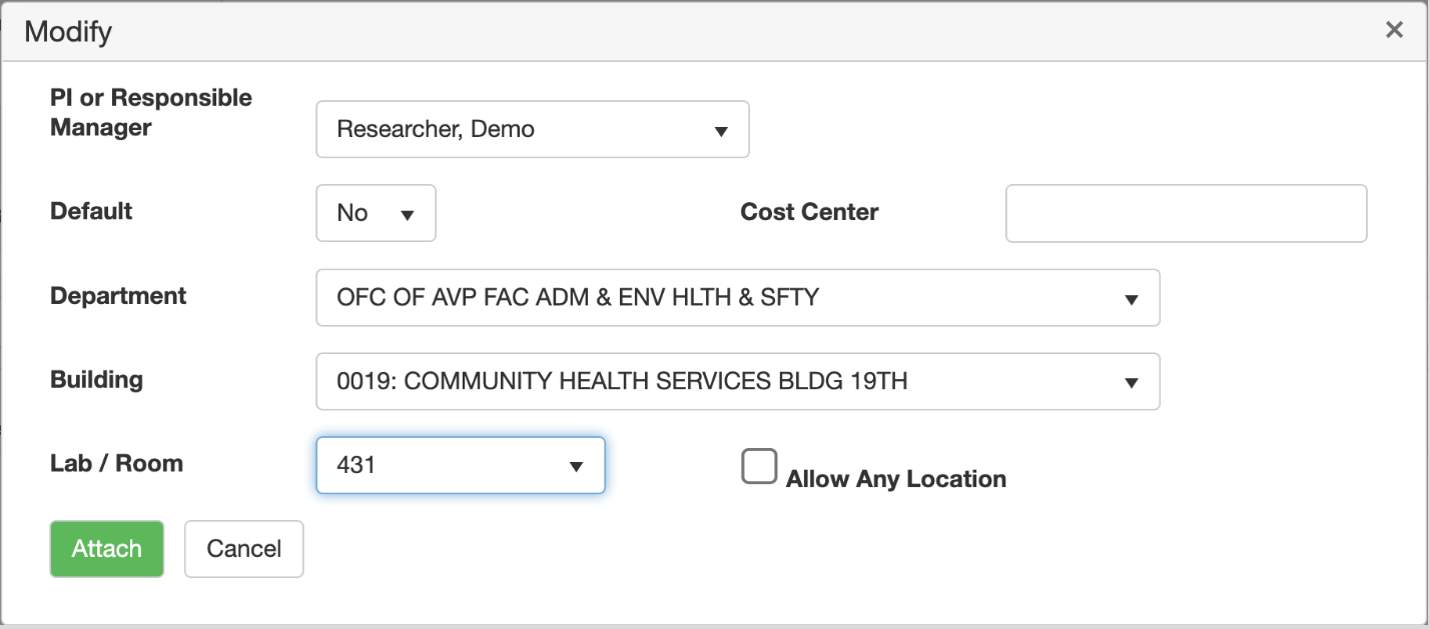This screenshot has width=1430, height=629.
Task: Click the 0019: COMMUNITY HEALTH SERVICES value
Action: [622, 381]
